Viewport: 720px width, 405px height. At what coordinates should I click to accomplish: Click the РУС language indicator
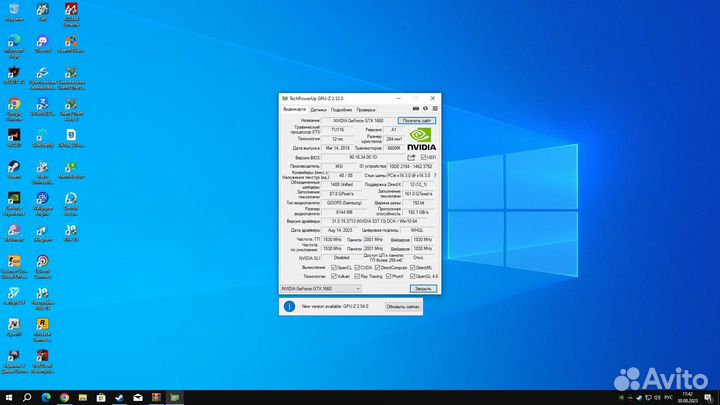[668, 398]
